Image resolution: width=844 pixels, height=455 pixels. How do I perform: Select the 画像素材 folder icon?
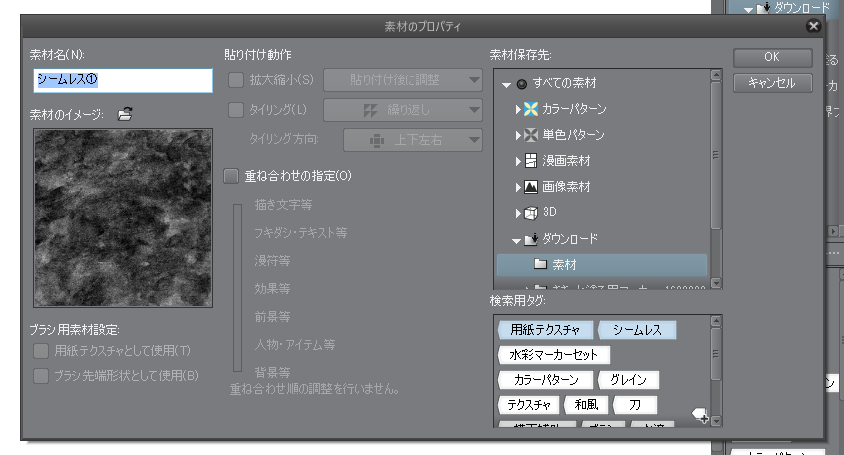pos(530,187)
